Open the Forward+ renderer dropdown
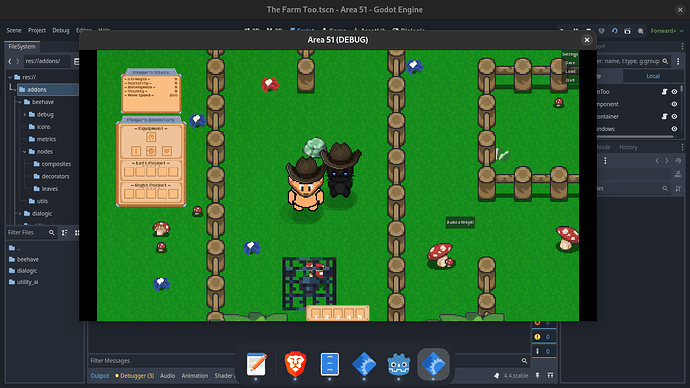 pyautogui.click(x=667, y=31)
